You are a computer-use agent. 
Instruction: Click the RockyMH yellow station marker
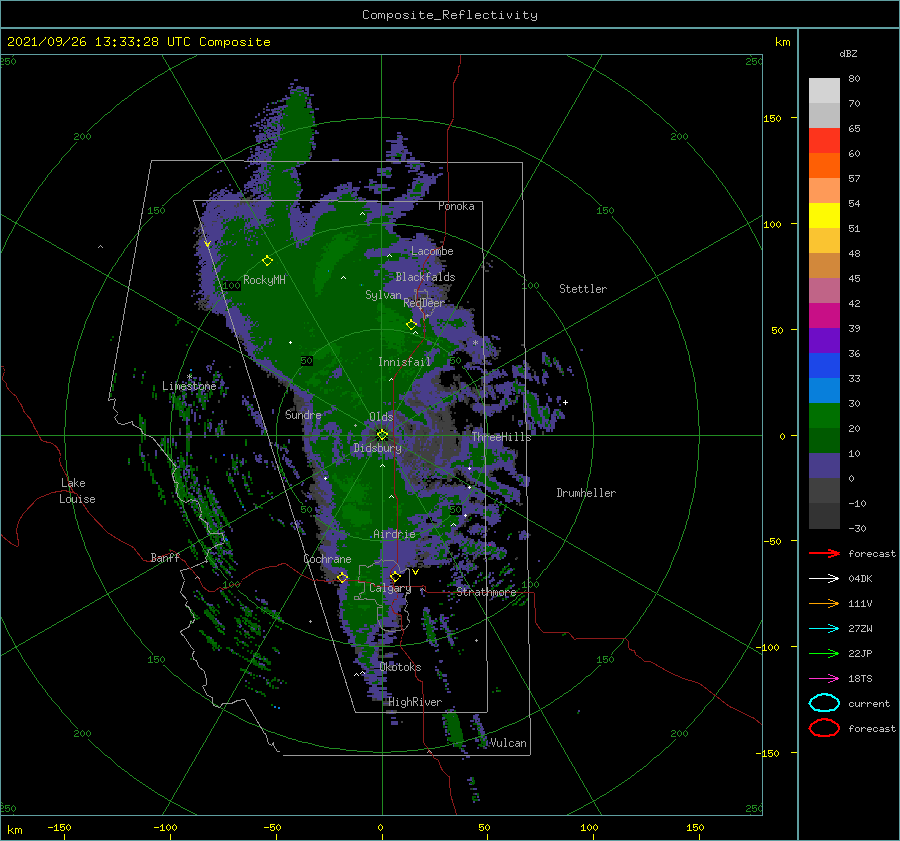[267, 261]
